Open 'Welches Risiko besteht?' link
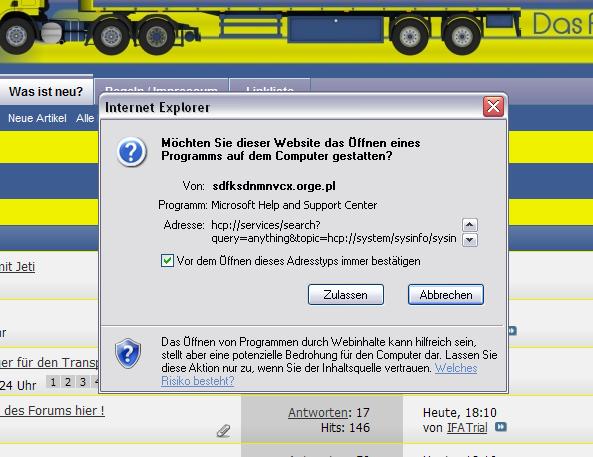The image size is (593, 457). [319, 374]
